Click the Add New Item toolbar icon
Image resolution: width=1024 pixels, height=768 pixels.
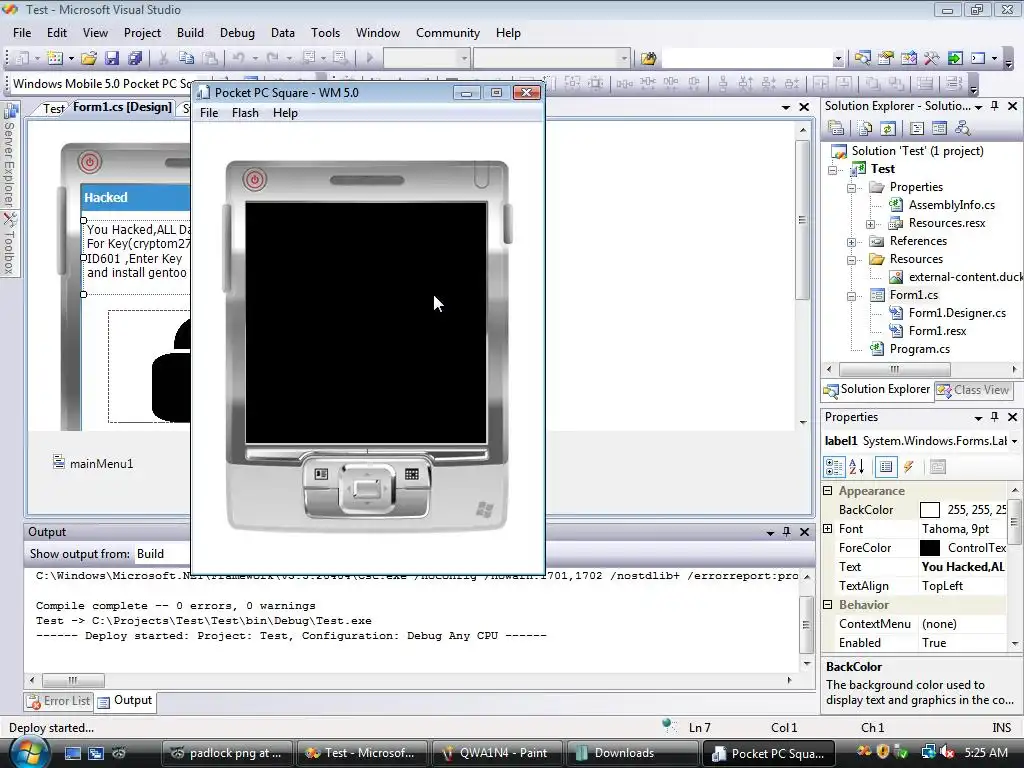pos(55,59)
